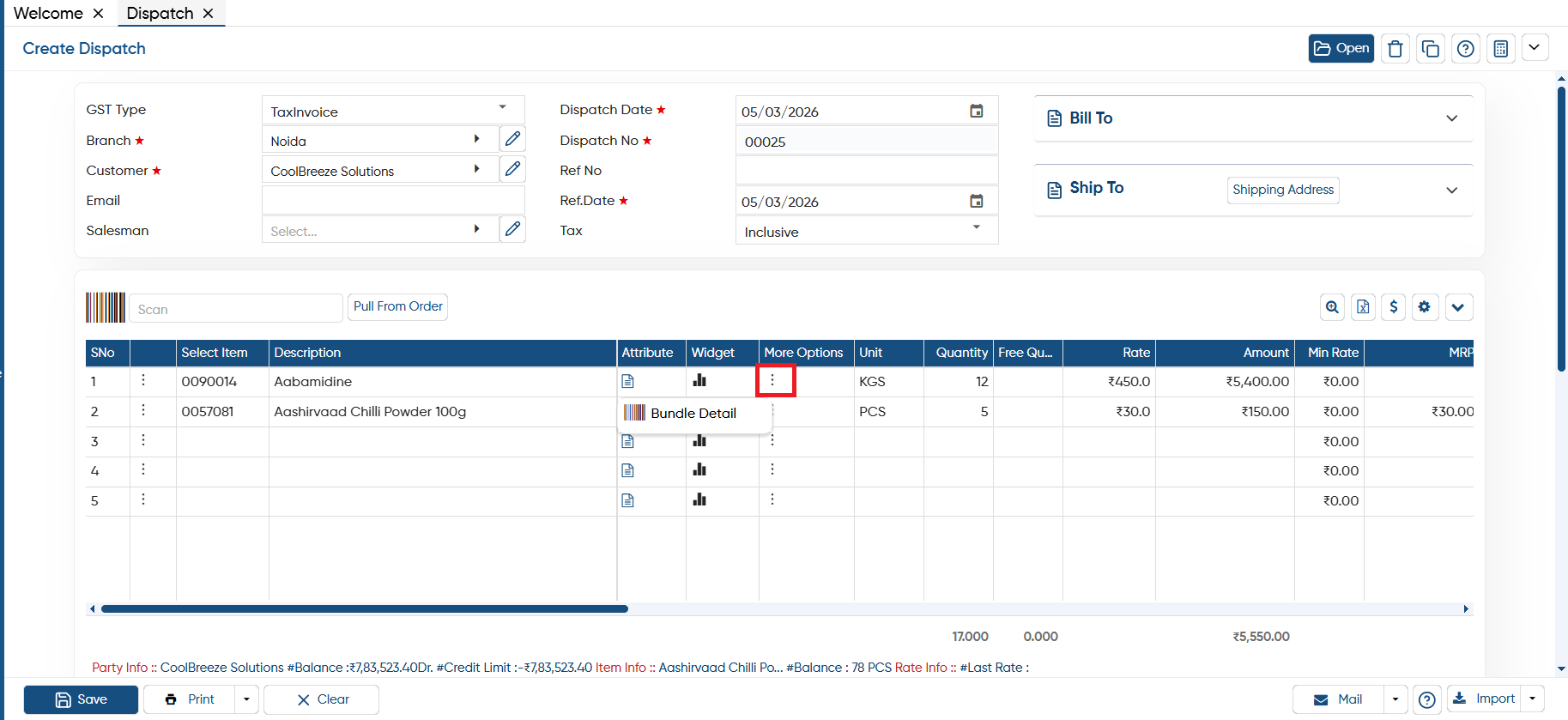
Task: Expand the Tax Inclusive dropdown
Action: pos(867,231)
